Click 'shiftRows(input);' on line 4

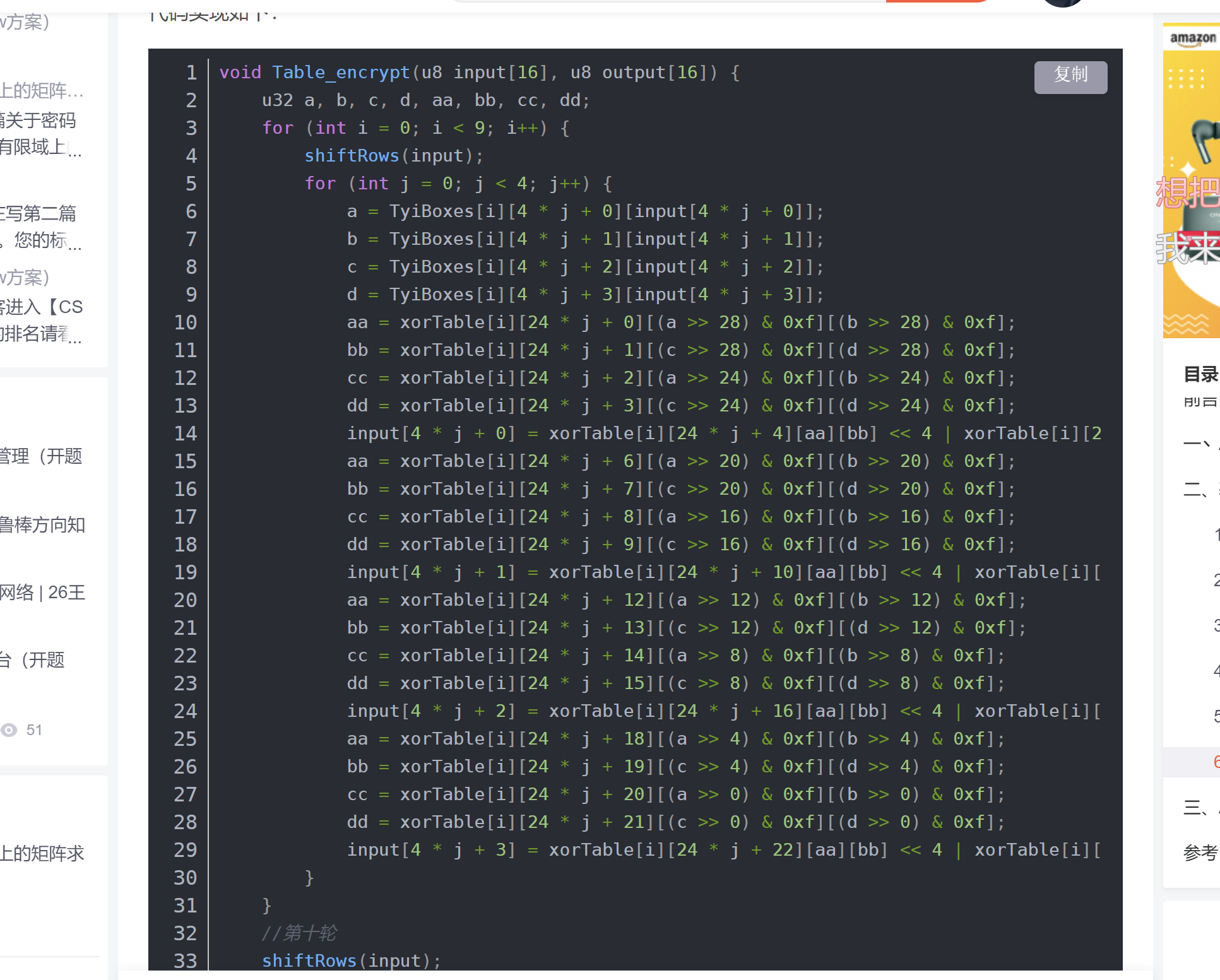pyautogui.click(x=394, y=156)
